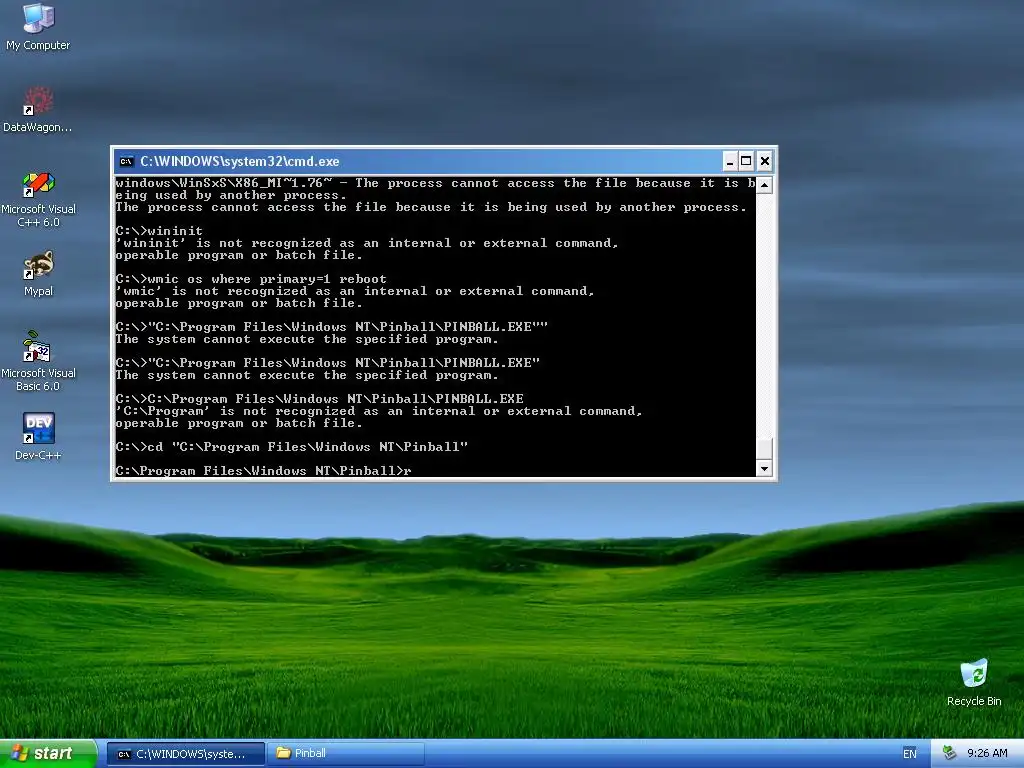Click the cmd scrollbar thumb

click(764, 449)
